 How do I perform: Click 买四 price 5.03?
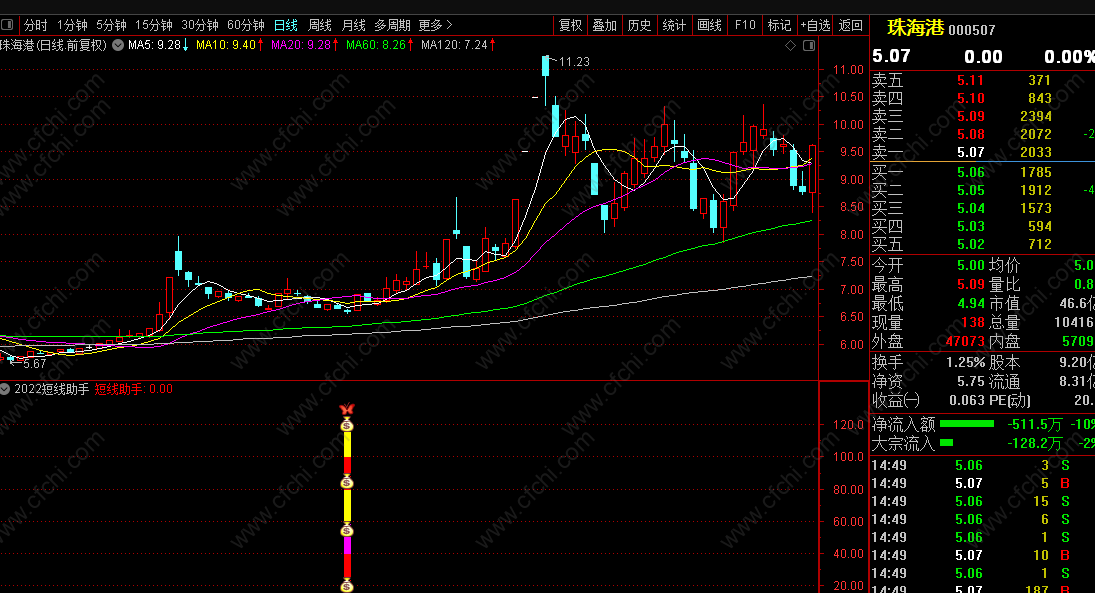point(971,226)
